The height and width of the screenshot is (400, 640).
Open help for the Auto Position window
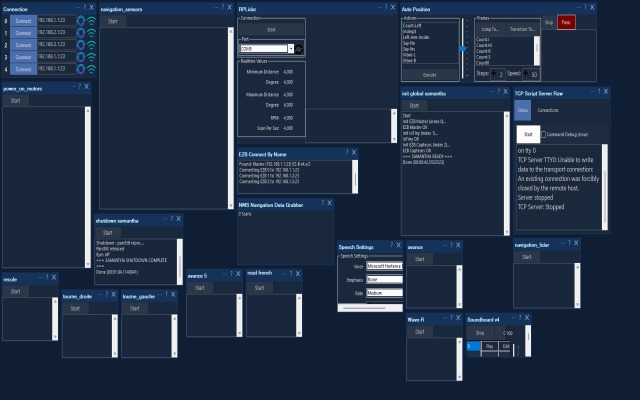tap(586, 7)
